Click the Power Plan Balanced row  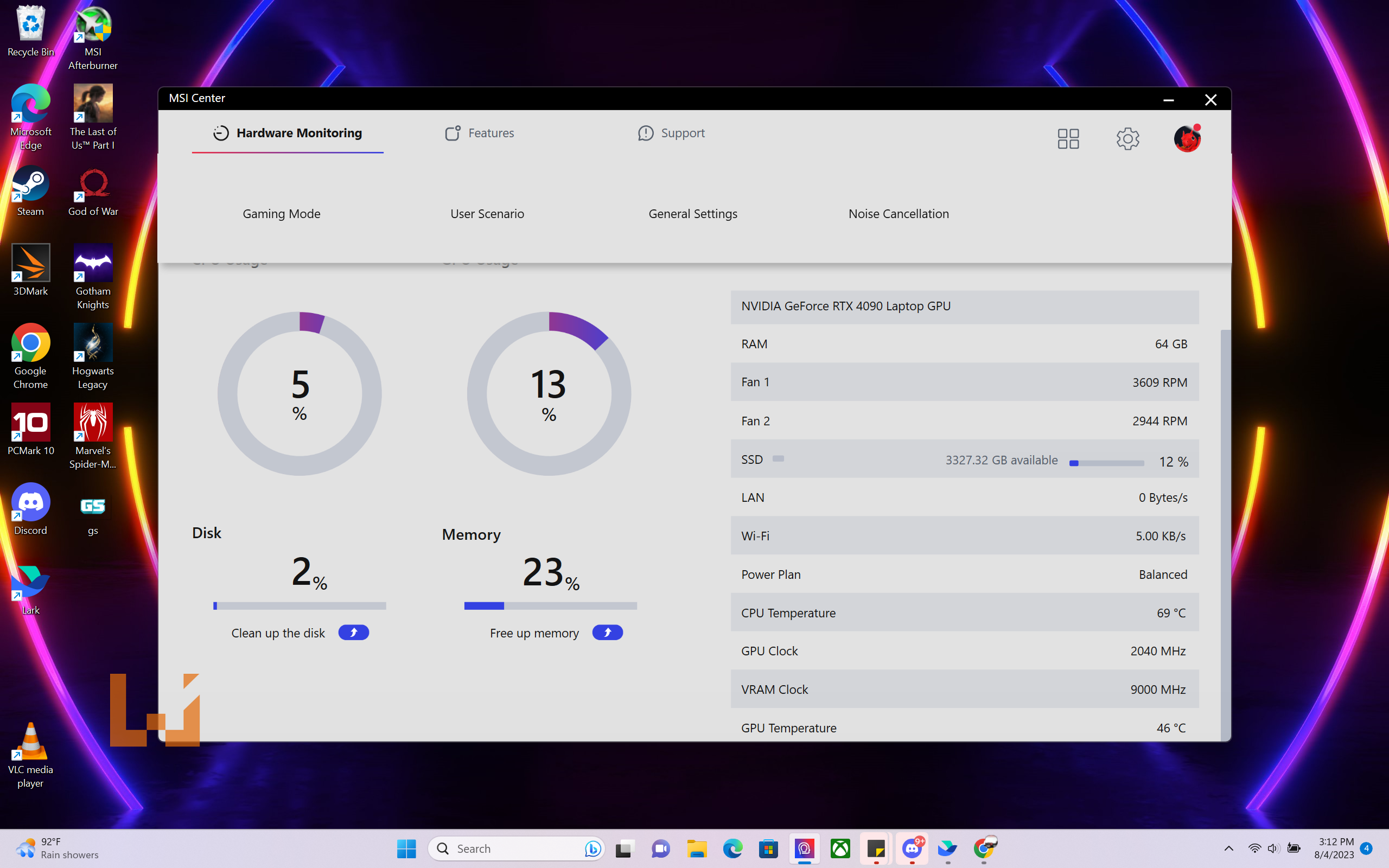click(964, 574)
